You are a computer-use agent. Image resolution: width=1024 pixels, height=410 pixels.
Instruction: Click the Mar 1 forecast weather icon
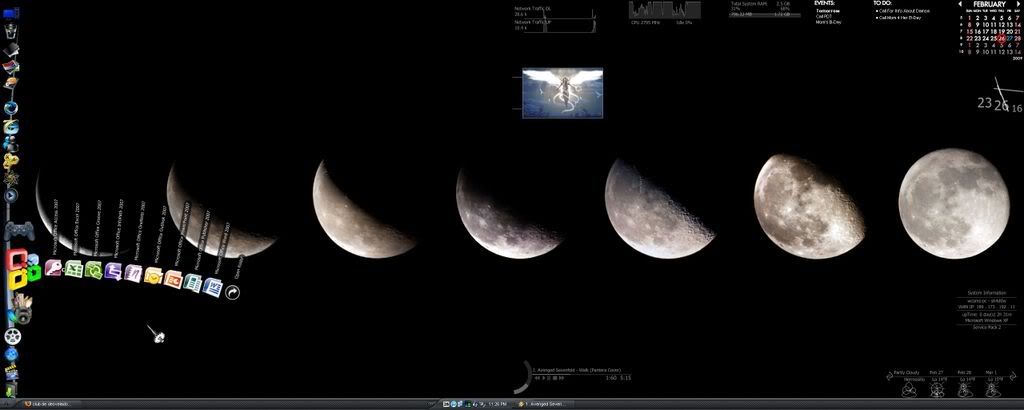pyautogui.click(x=993, y=389)
